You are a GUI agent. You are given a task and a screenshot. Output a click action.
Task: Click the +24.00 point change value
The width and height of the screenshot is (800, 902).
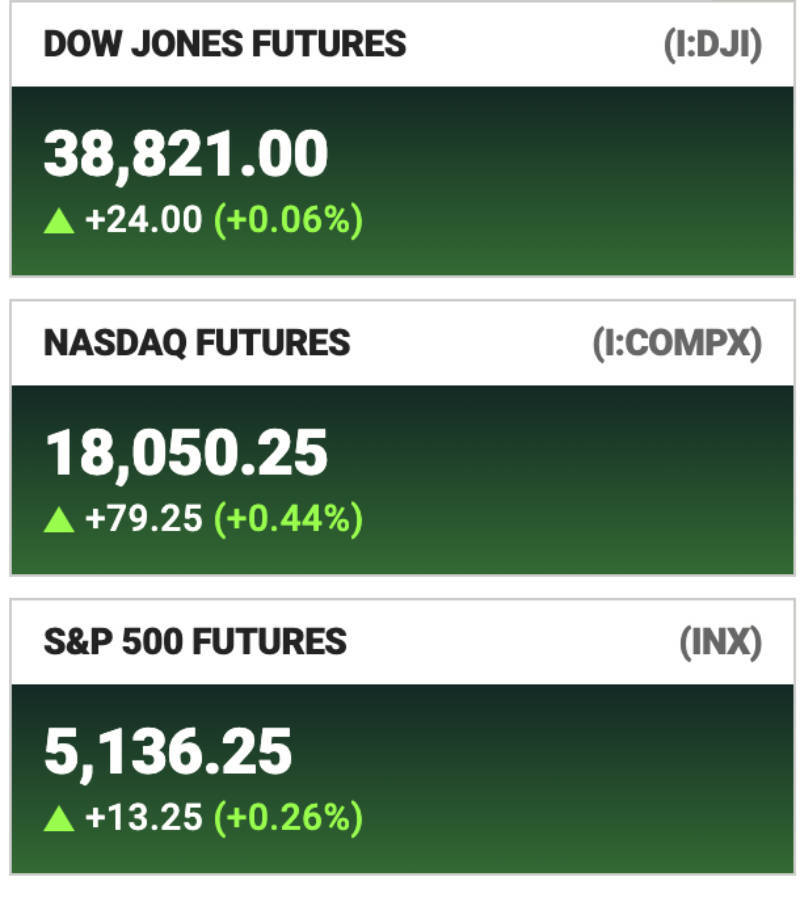pyautogui.click(x=144, y=219)
